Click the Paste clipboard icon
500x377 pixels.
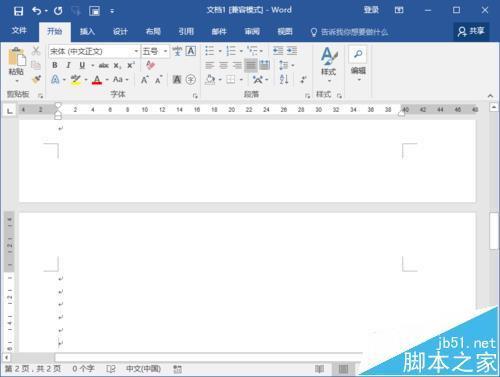[x=16, y=57]
